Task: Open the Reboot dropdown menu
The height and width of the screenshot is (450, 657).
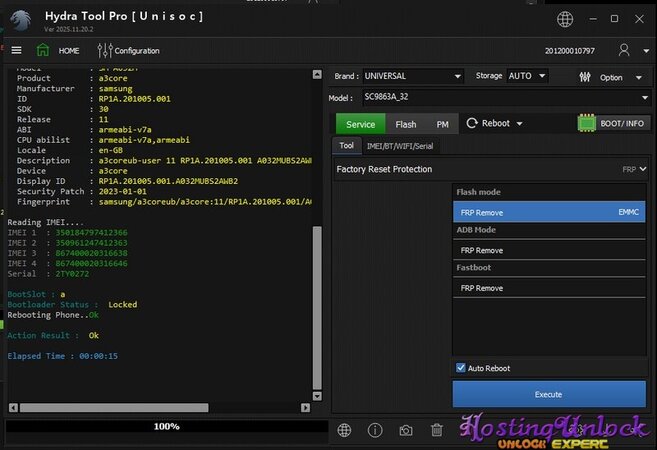Action: point(495,124)
